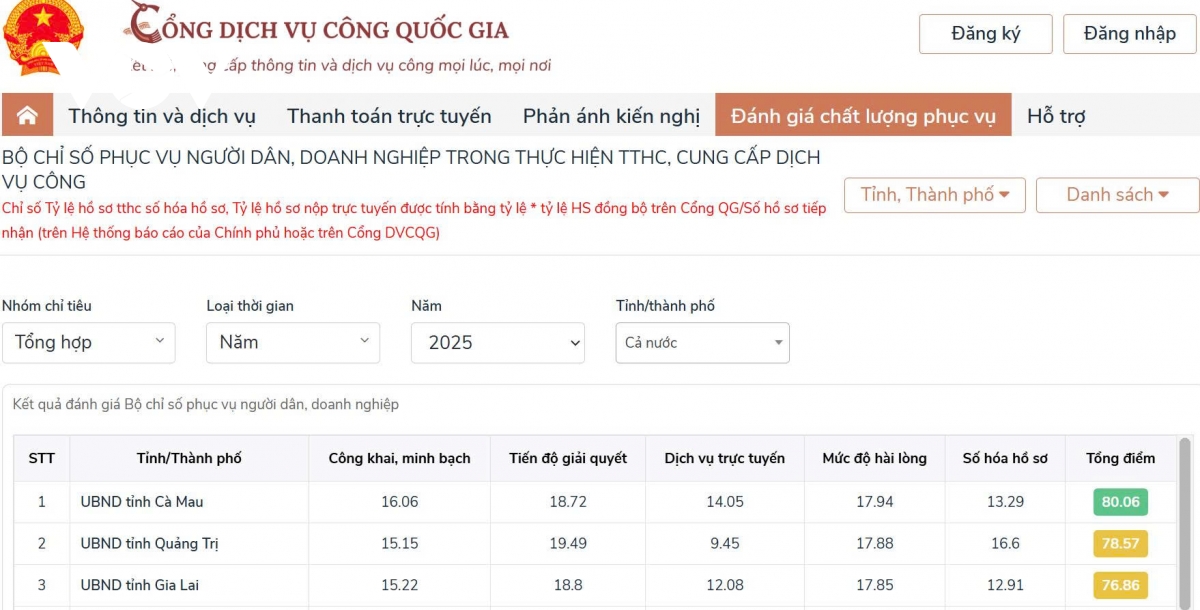Open the Tỉnh, Thành phố dropdown button

tap(935, 195)
